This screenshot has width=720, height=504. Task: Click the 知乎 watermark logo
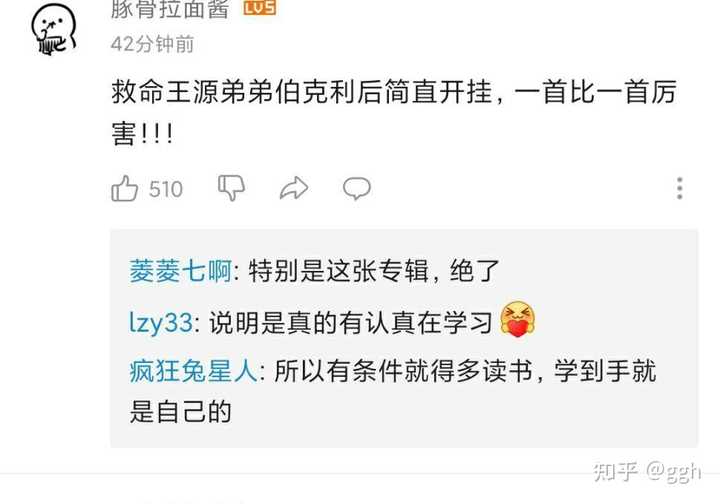[615, 471]
